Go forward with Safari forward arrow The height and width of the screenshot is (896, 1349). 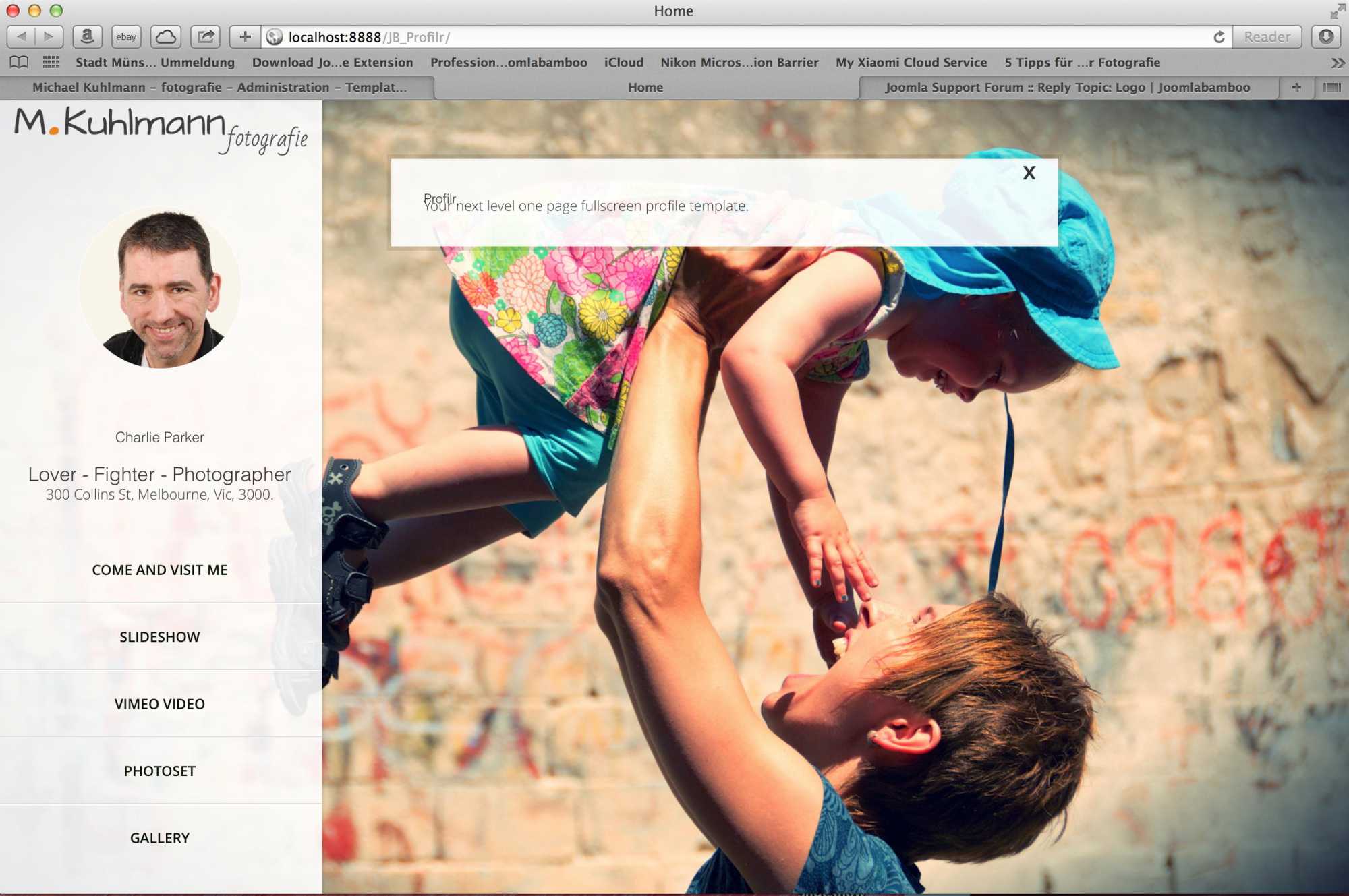click(49, 36)
